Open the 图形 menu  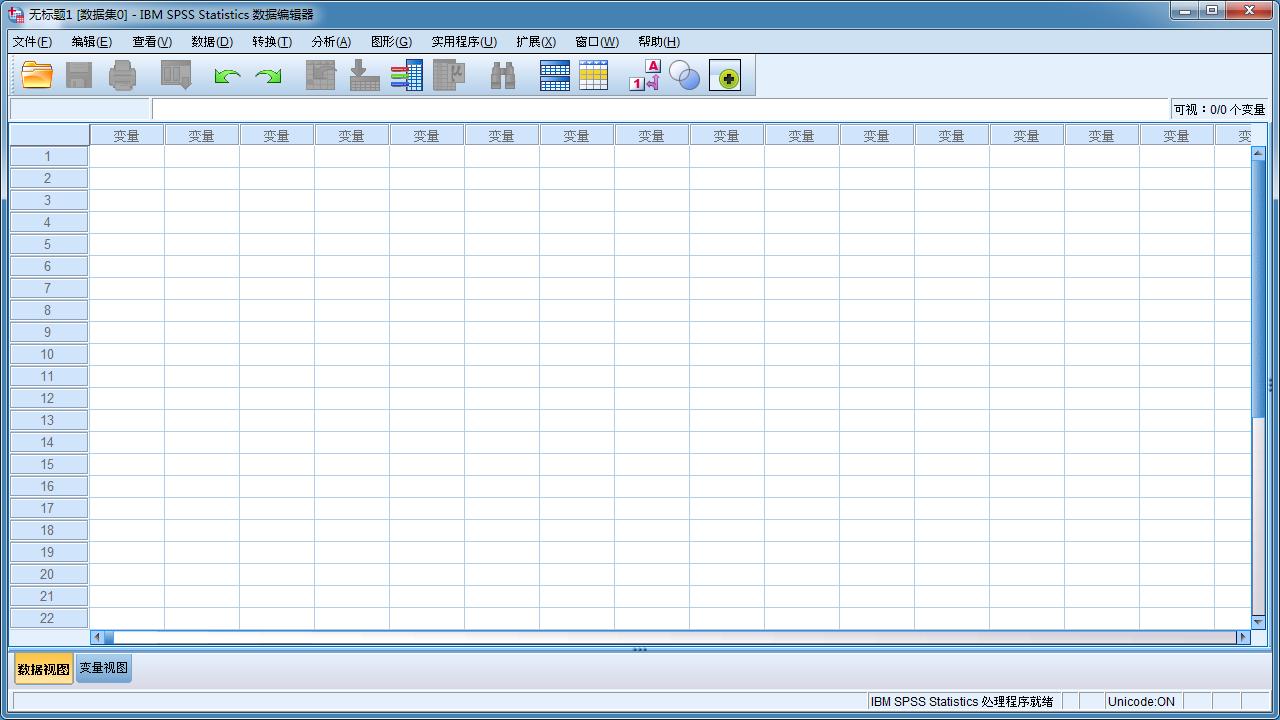[x=390, y=42]
